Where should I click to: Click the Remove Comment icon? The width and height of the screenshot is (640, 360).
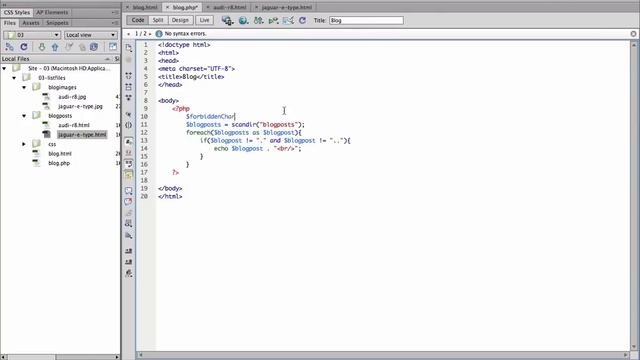129,202
